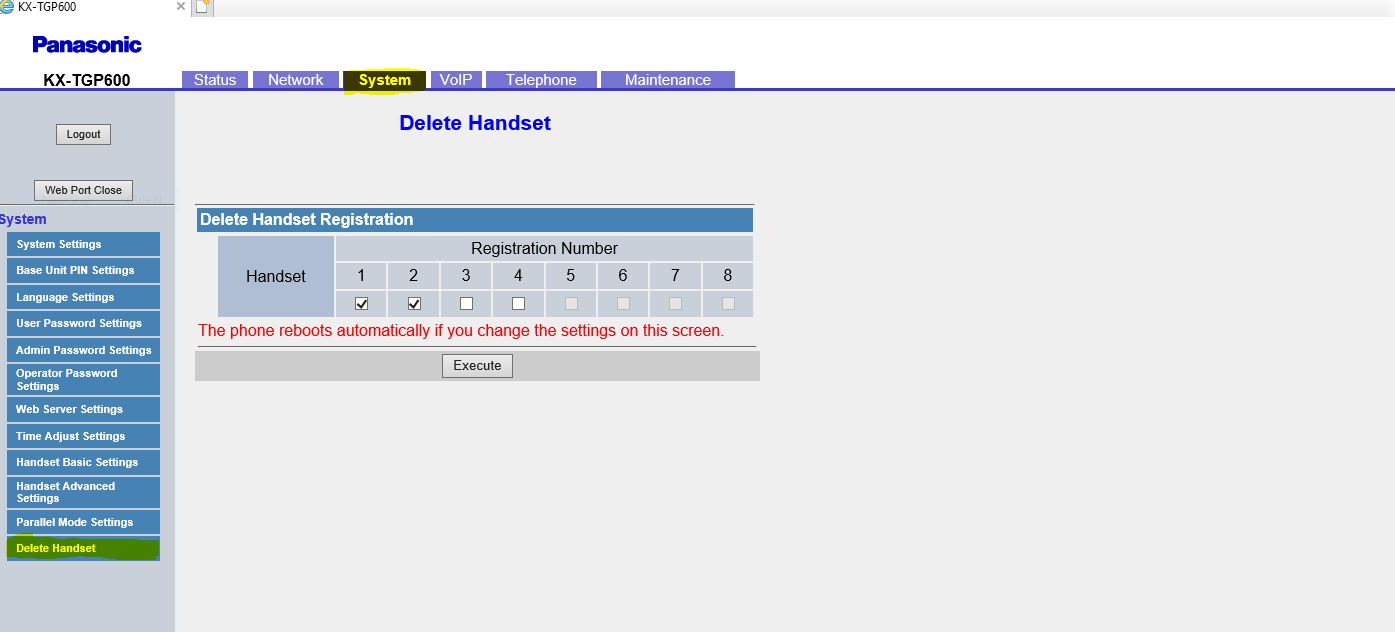Switch to the Maintenance tab
Image resolution: width=1395 pixels, height=632 pixels.
coord(666,79)
